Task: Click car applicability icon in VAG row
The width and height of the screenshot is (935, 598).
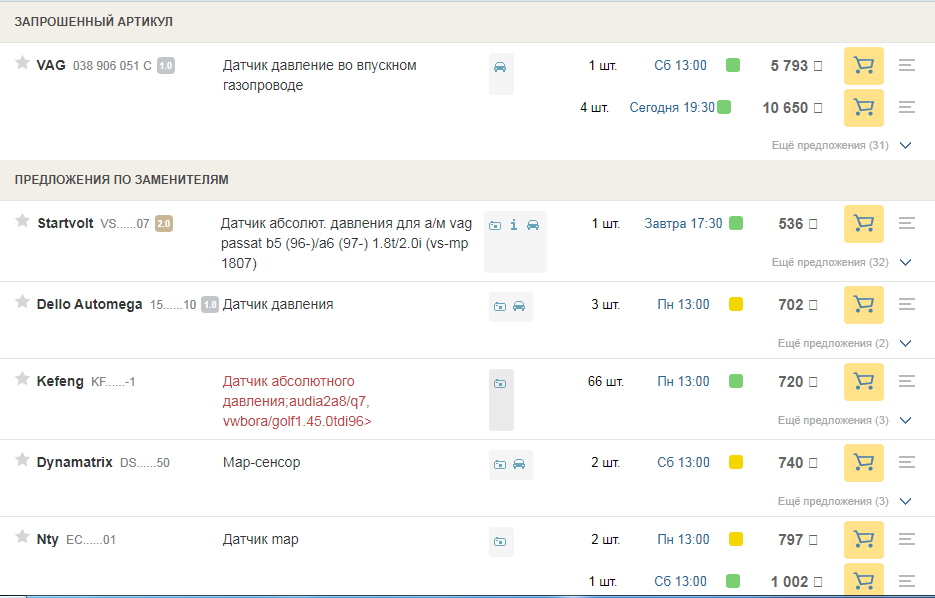Action: 500,67
